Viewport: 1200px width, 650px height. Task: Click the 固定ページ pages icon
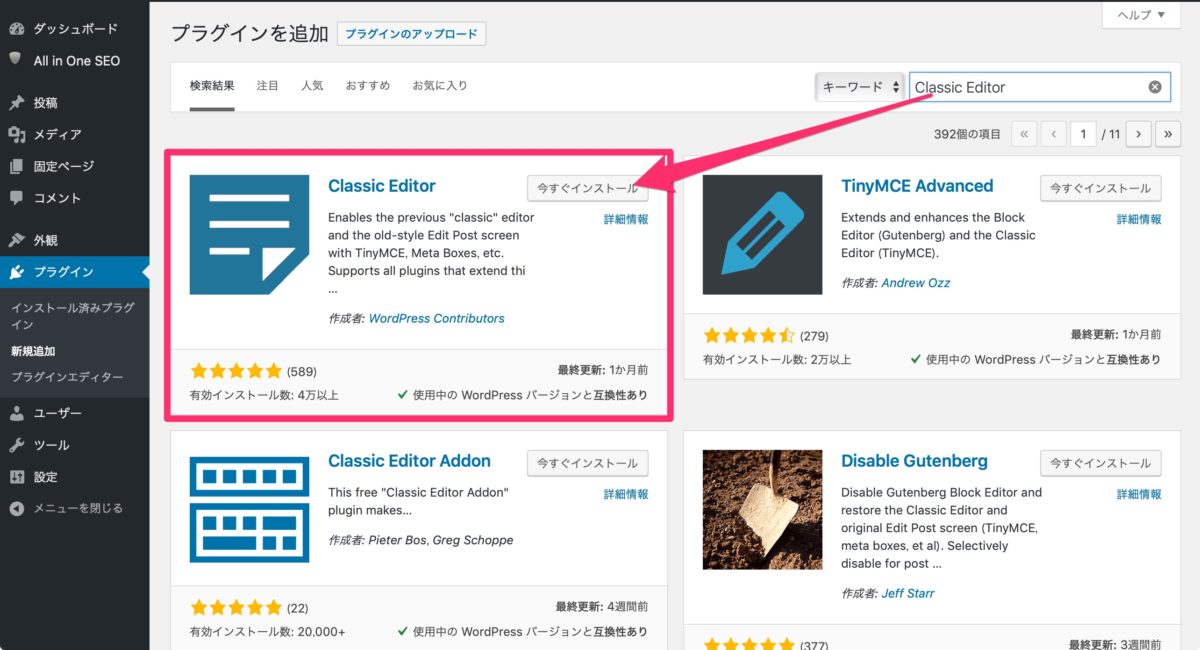(x=16, y=166)
